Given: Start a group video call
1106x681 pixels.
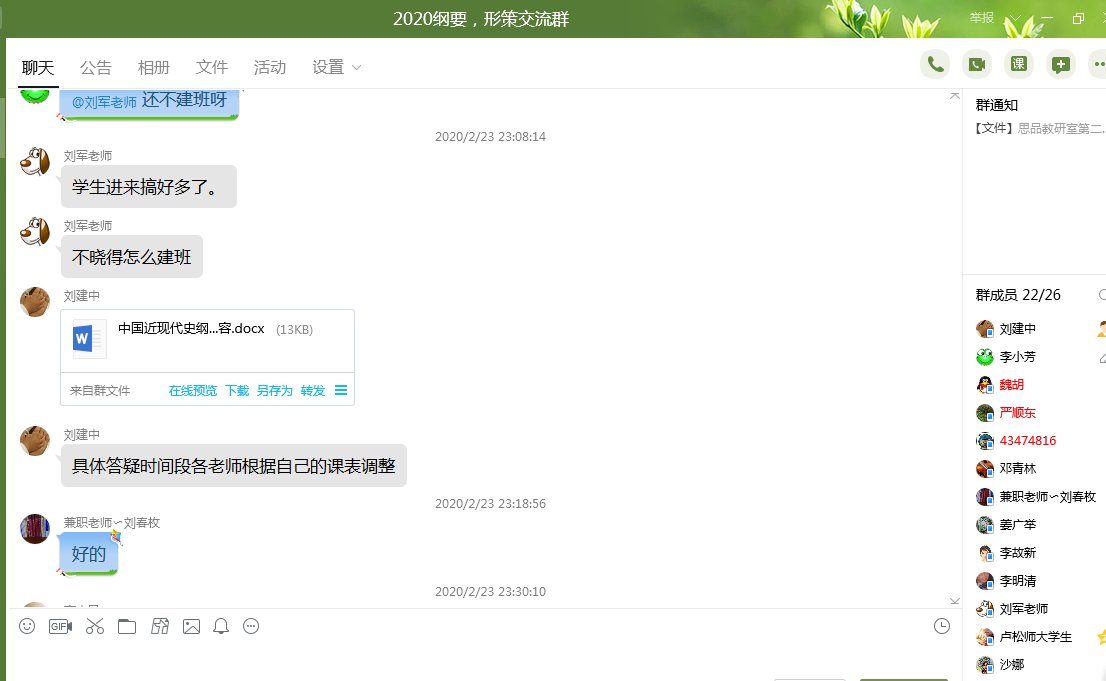Looking at the screenshot, I should click(977, 64).
